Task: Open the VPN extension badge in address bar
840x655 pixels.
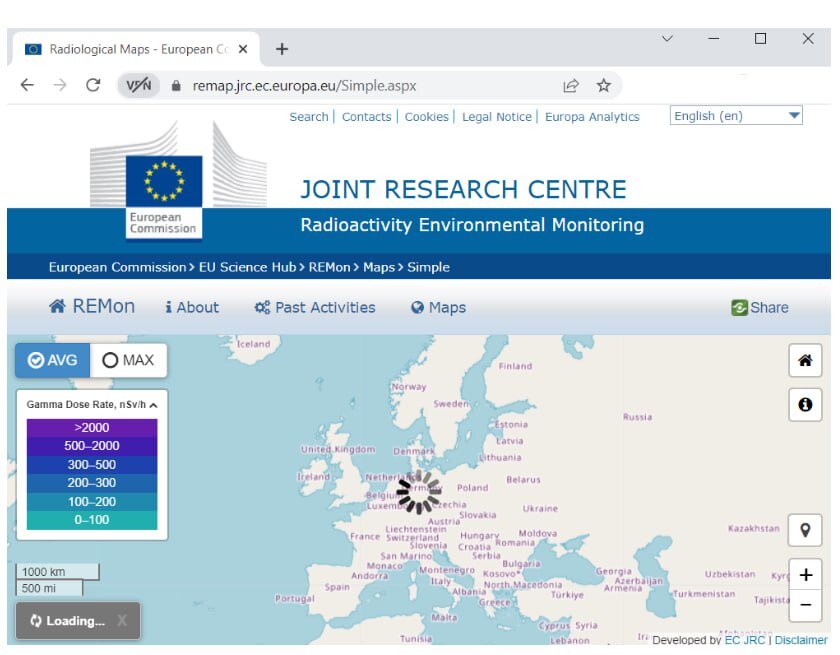Action: (x=139, y=85)
